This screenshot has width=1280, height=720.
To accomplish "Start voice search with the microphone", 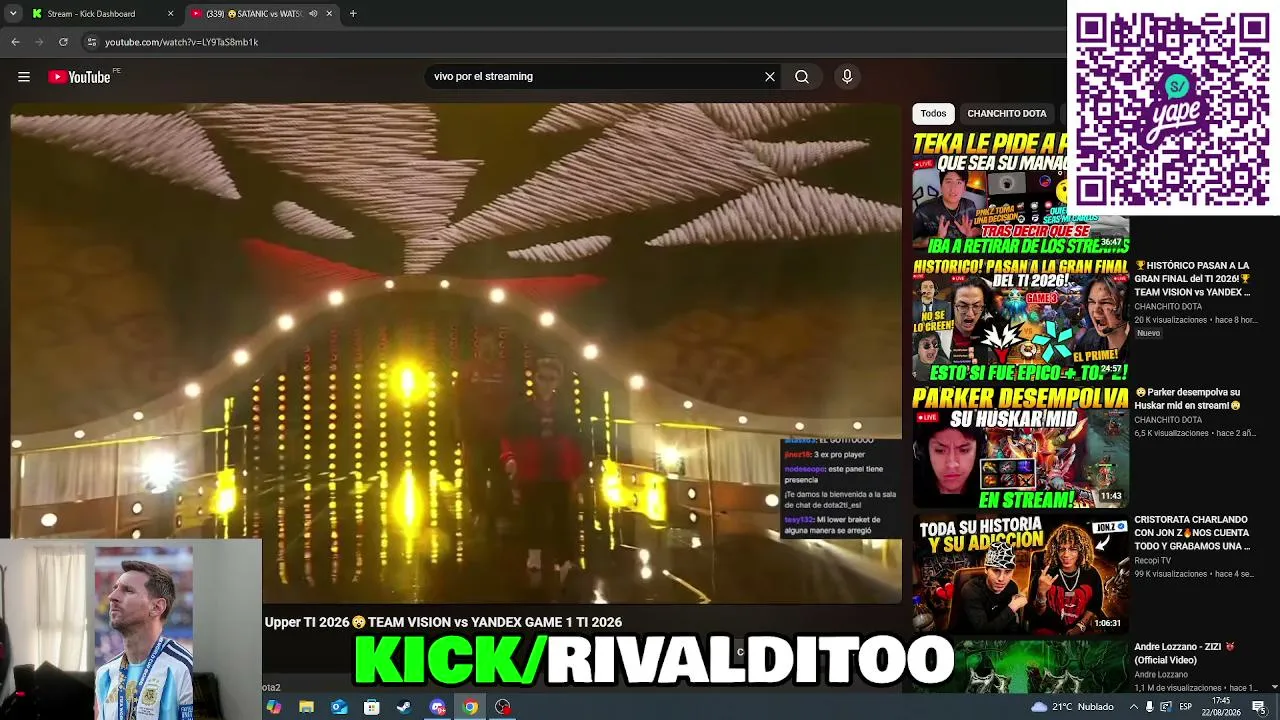I will (847, 76).
